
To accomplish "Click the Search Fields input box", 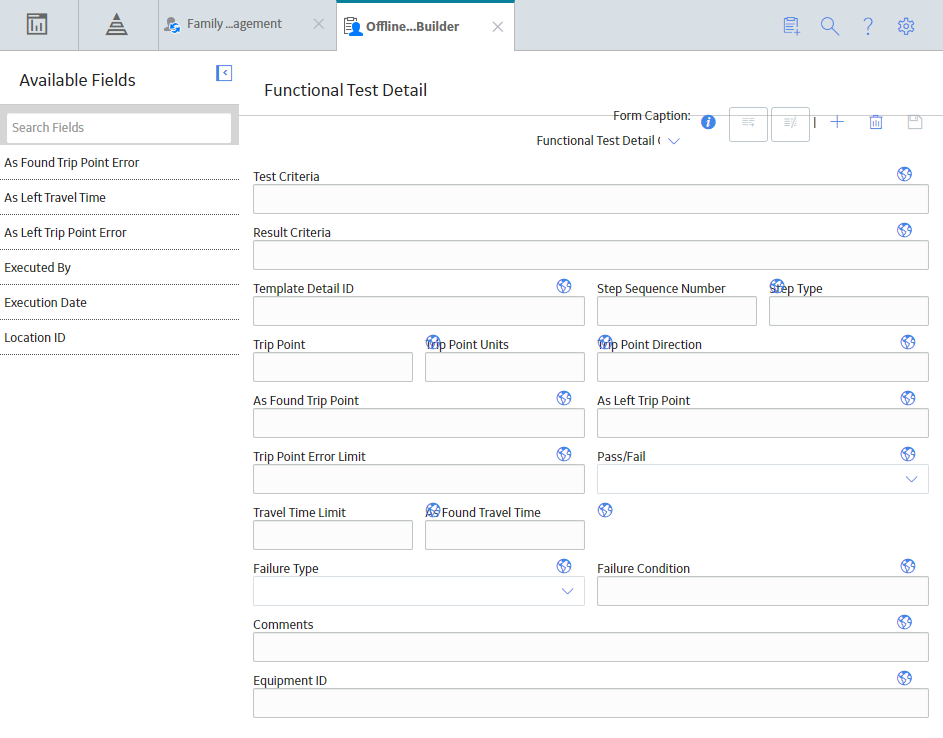I will 119,128.
